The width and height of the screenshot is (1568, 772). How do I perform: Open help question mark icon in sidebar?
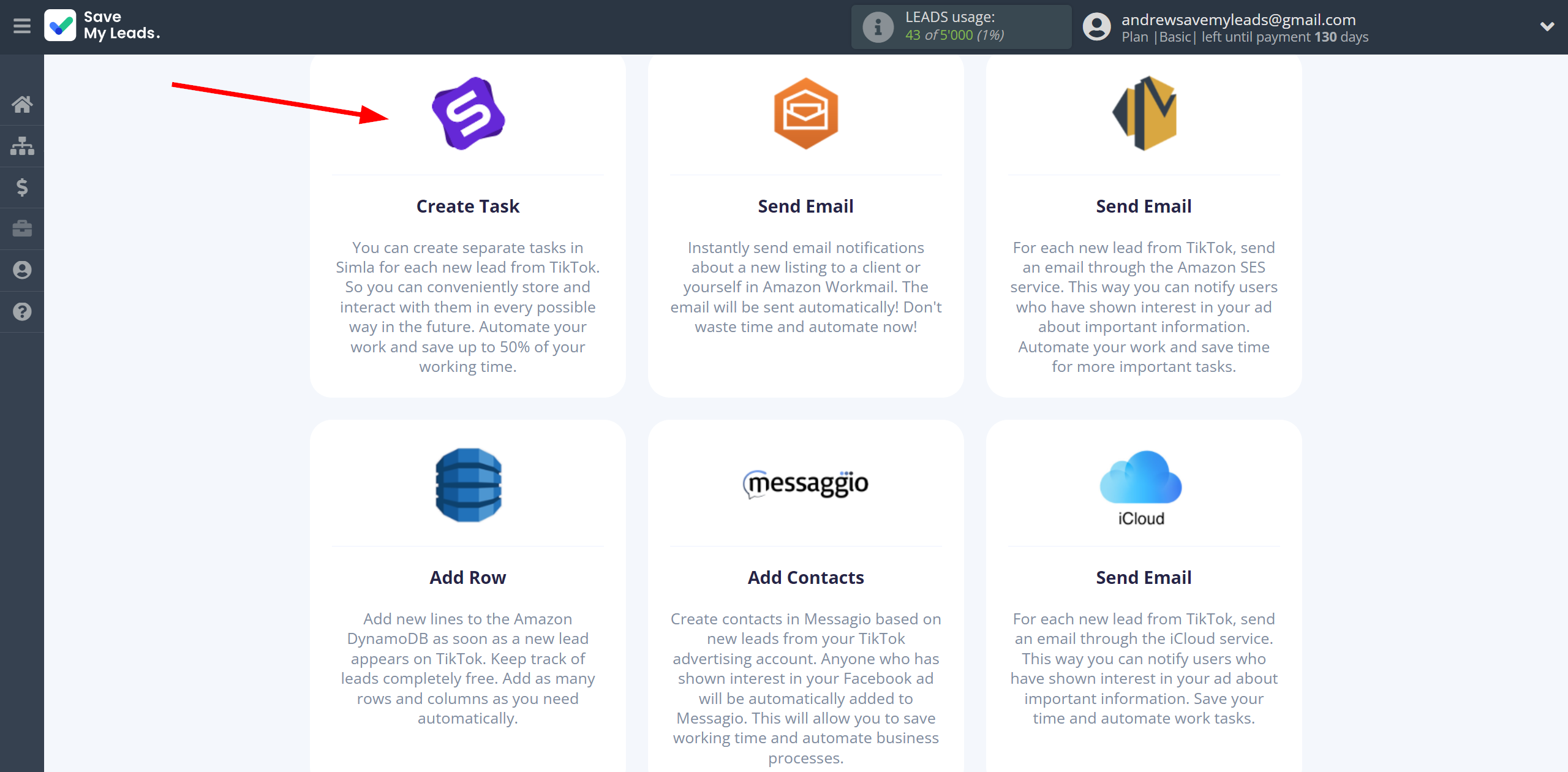click(x=22, y=312)
